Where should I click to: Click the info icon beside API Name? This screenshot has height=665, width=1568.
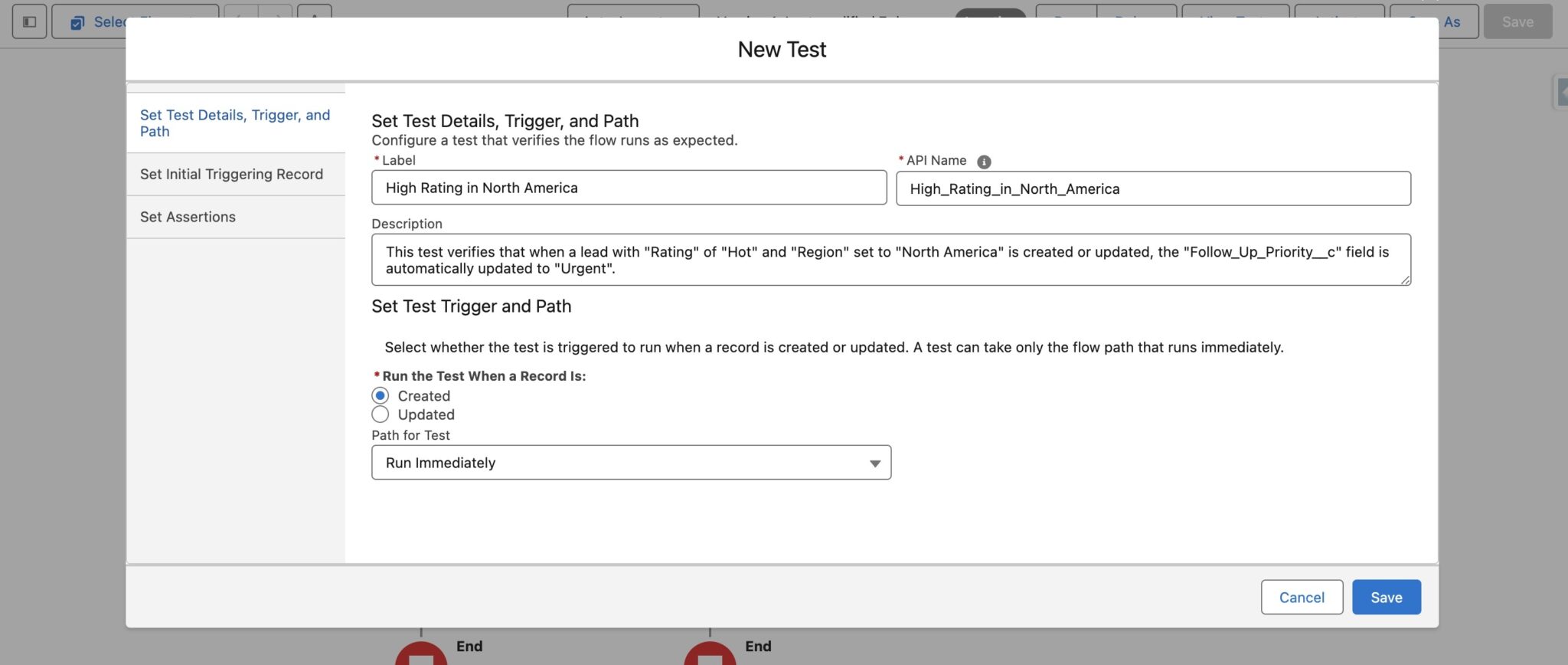(984, 162)
